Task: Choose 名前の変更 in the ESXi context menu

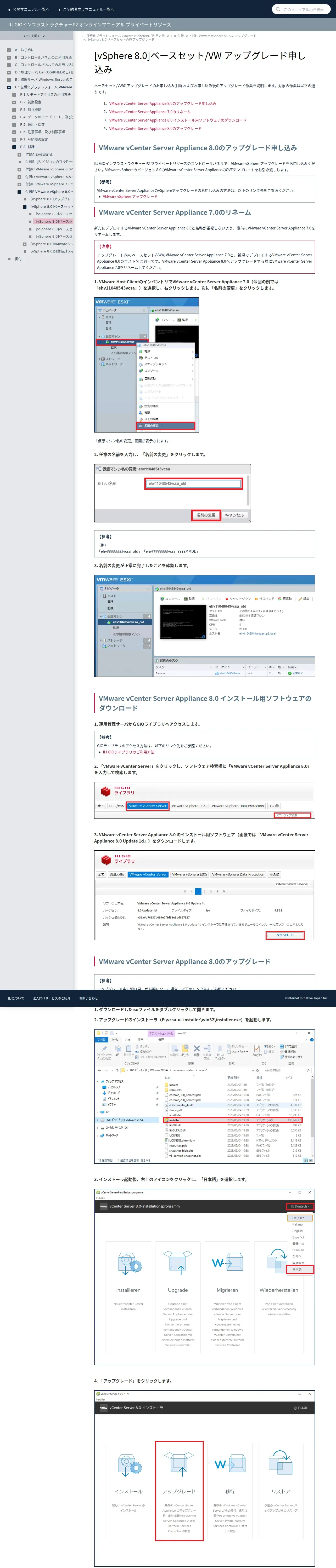Action: point(166,425)
